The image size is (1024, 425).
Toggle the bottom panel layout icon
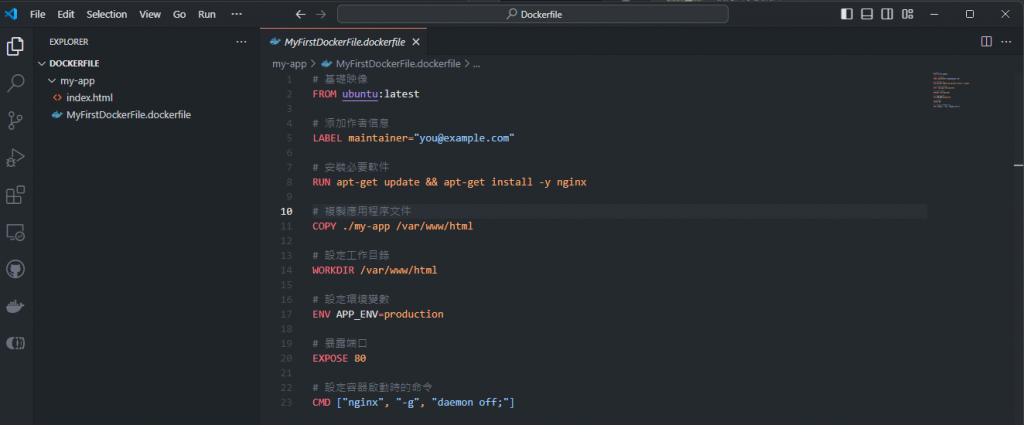(867, 14)
